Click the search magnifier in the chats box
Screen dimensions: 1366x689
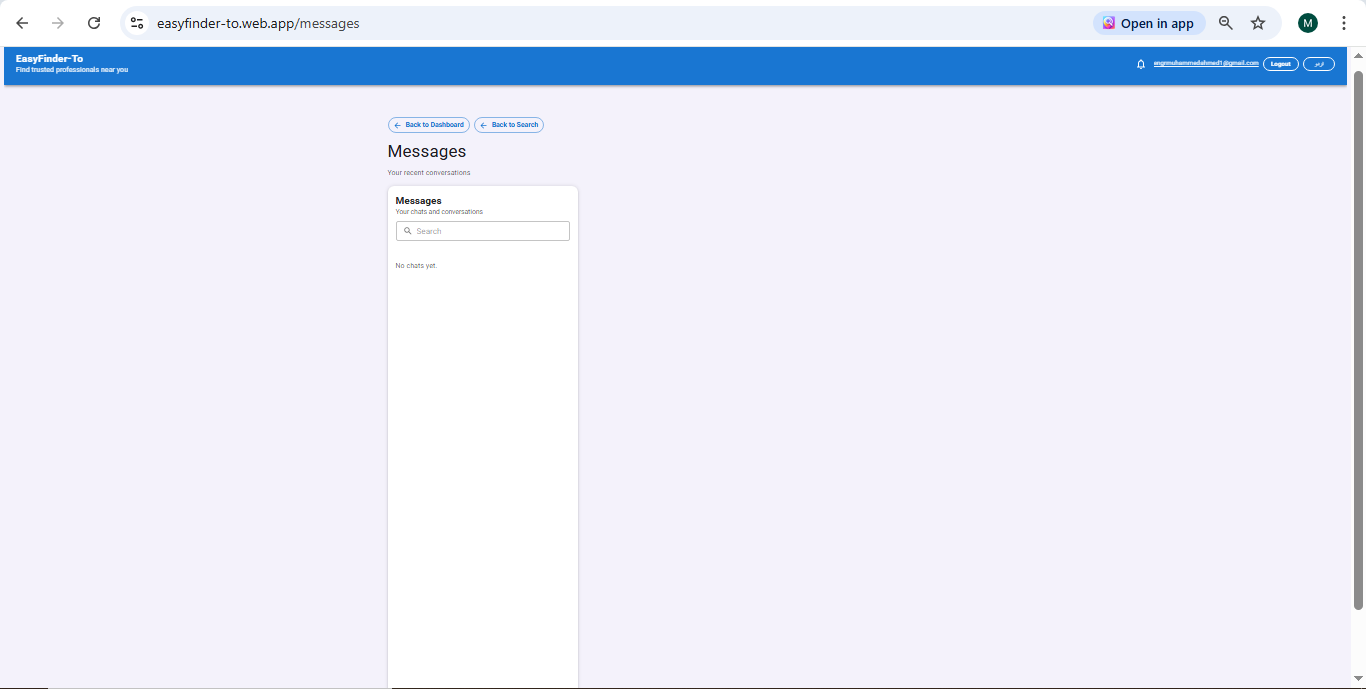[x=408, y=231]
